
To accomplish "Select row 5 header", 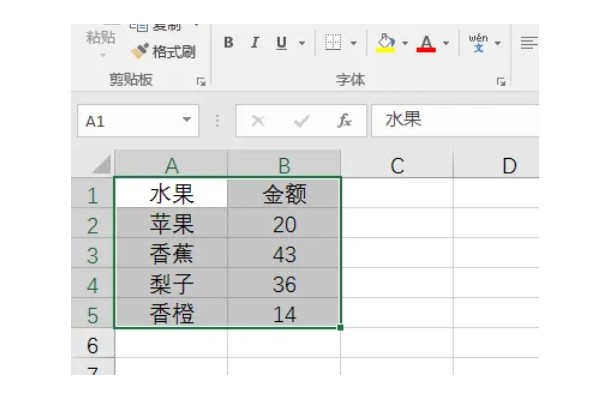I will (93, 313).
